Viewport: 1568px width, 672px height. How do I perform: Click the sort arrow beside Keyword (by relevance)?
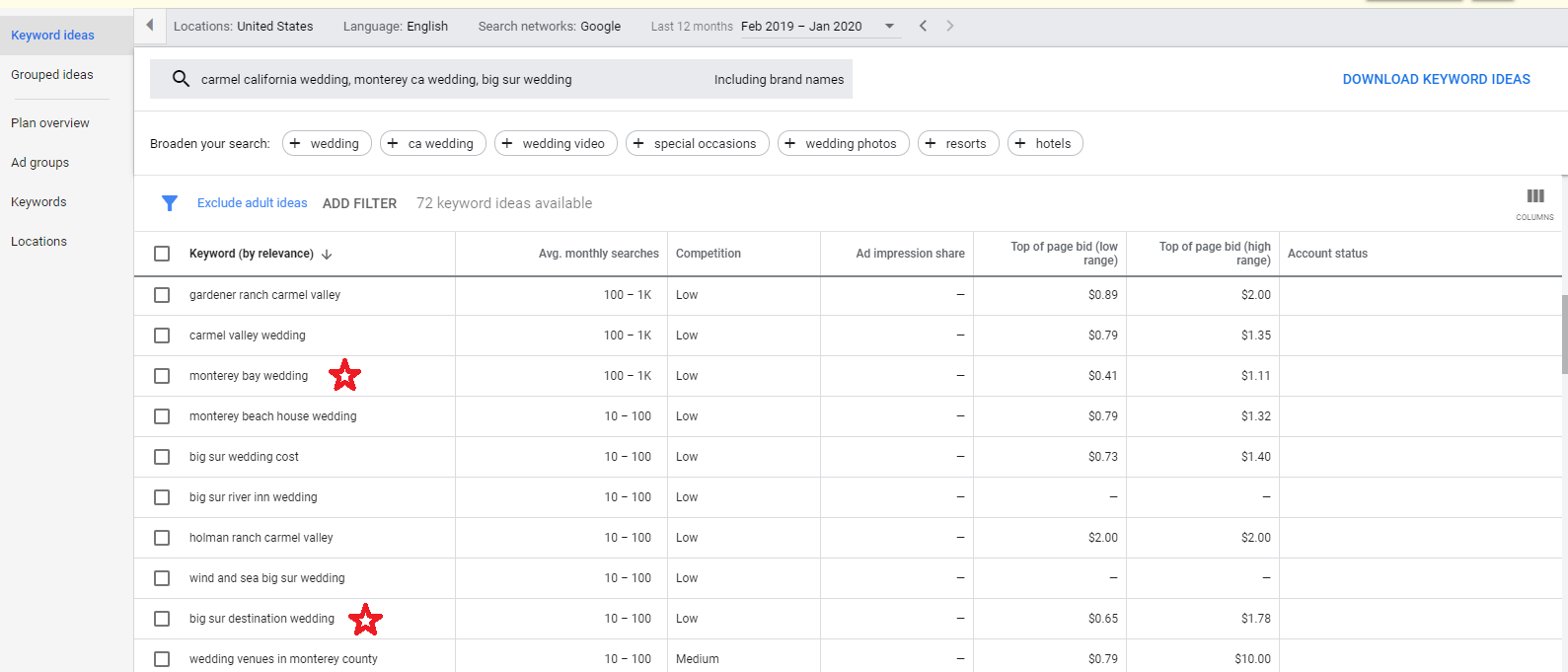pos(327,255)
